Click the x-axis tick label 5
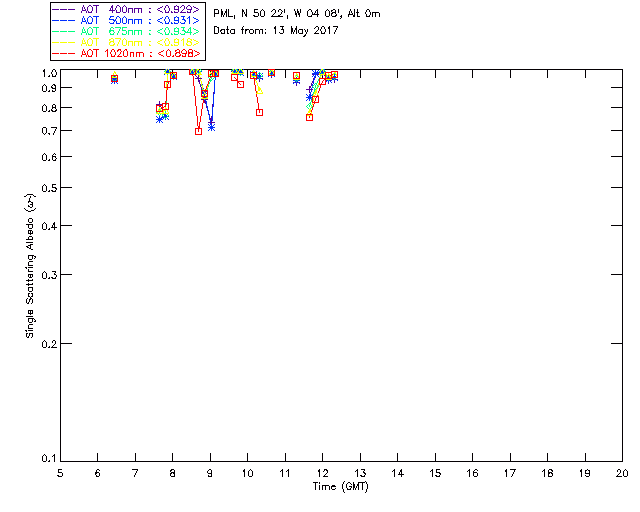The image size is (640, 512). (60, 473)
